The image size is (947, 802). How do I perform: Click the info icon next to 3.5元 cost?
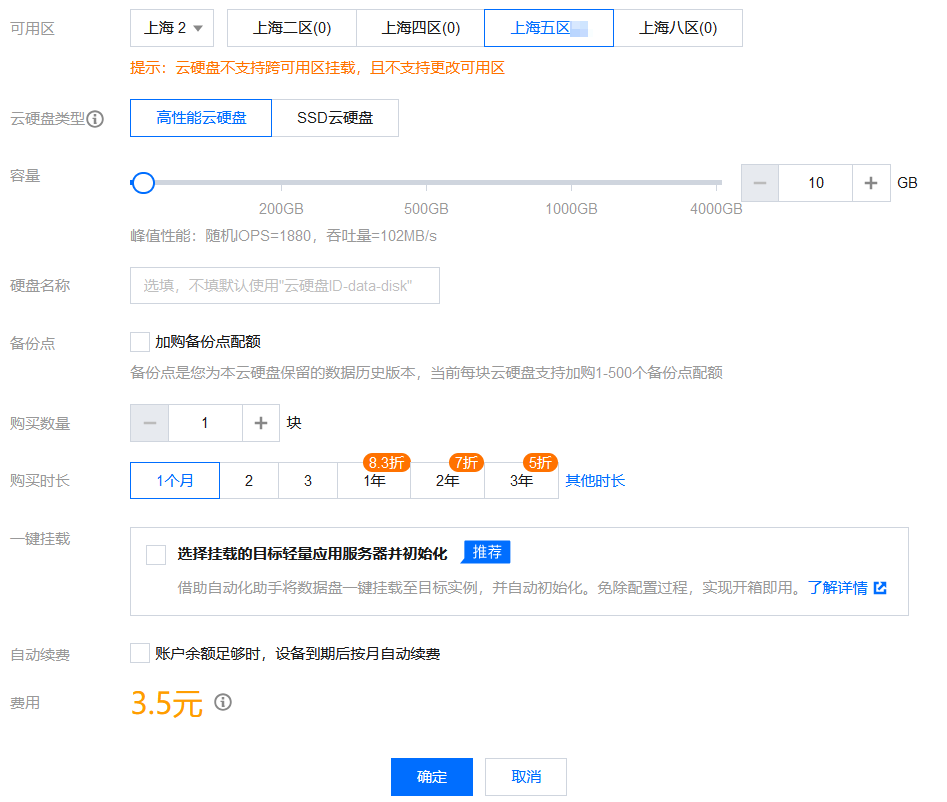pos(223,702)
